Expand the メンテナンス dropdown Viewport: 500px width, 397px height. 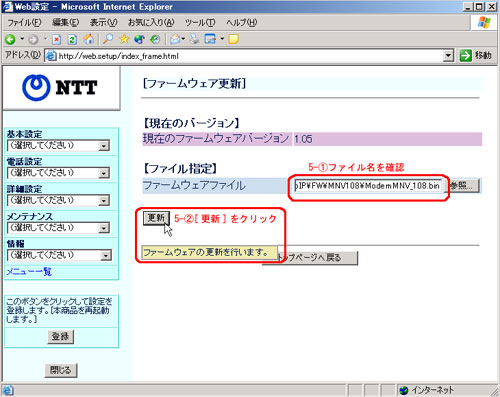click(x=104, y=228)
